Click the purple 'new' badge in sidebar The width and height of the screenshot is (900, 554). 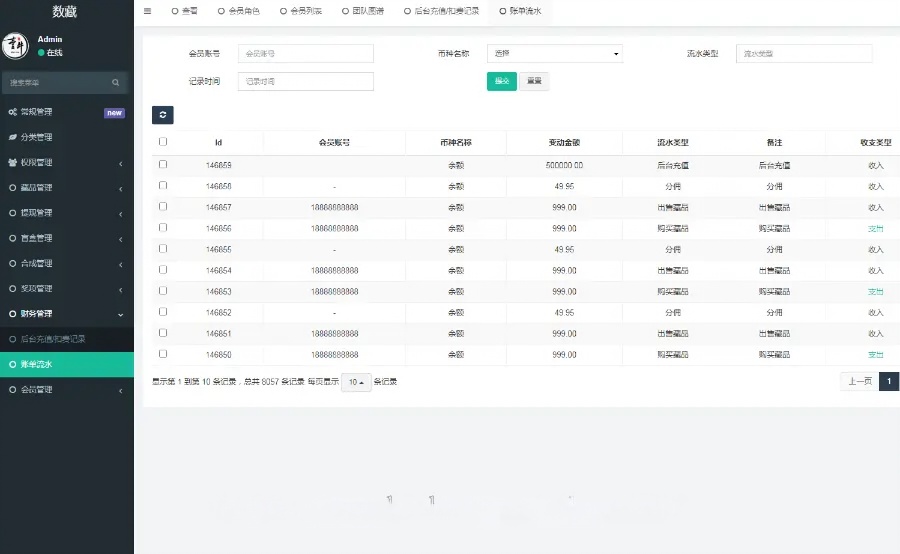point(114,113)
